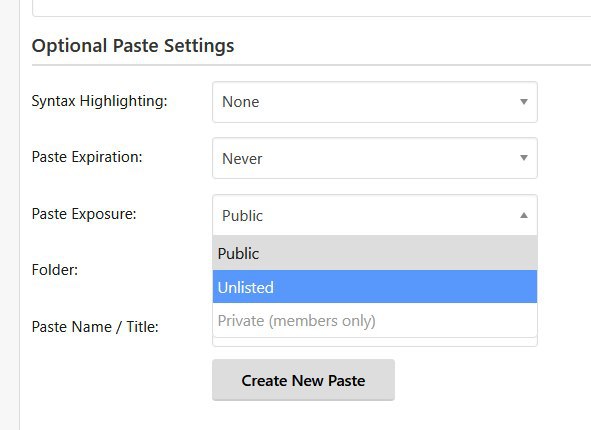Collapse the open Paste Exposure dropdown

click(375, 215)
